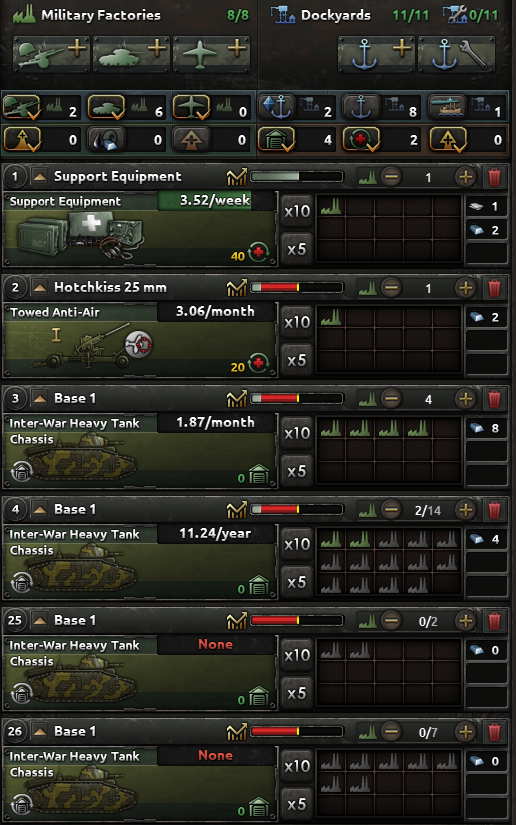Add a new ship production line

(x=376, y=53)
